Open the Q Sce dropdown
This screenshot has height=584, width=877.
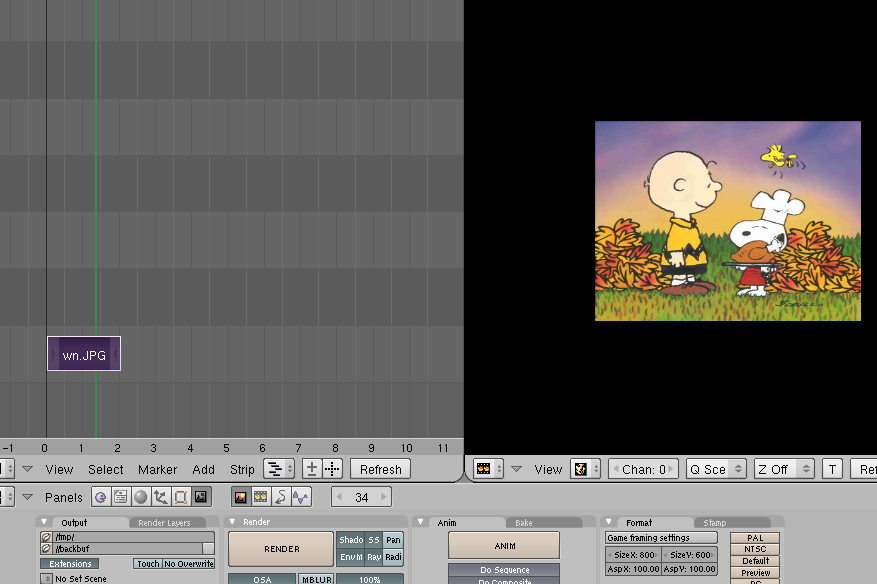point(715,469)
